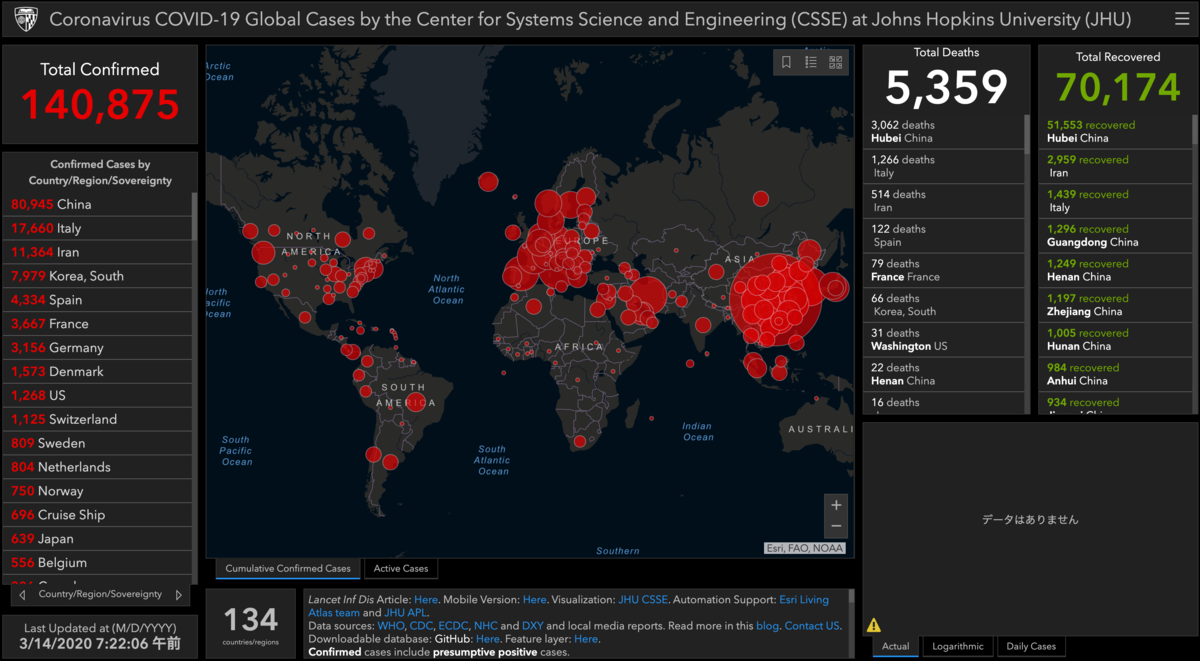
Task: Zoom out of the map with minus button
Action: (x=837, y=527)
